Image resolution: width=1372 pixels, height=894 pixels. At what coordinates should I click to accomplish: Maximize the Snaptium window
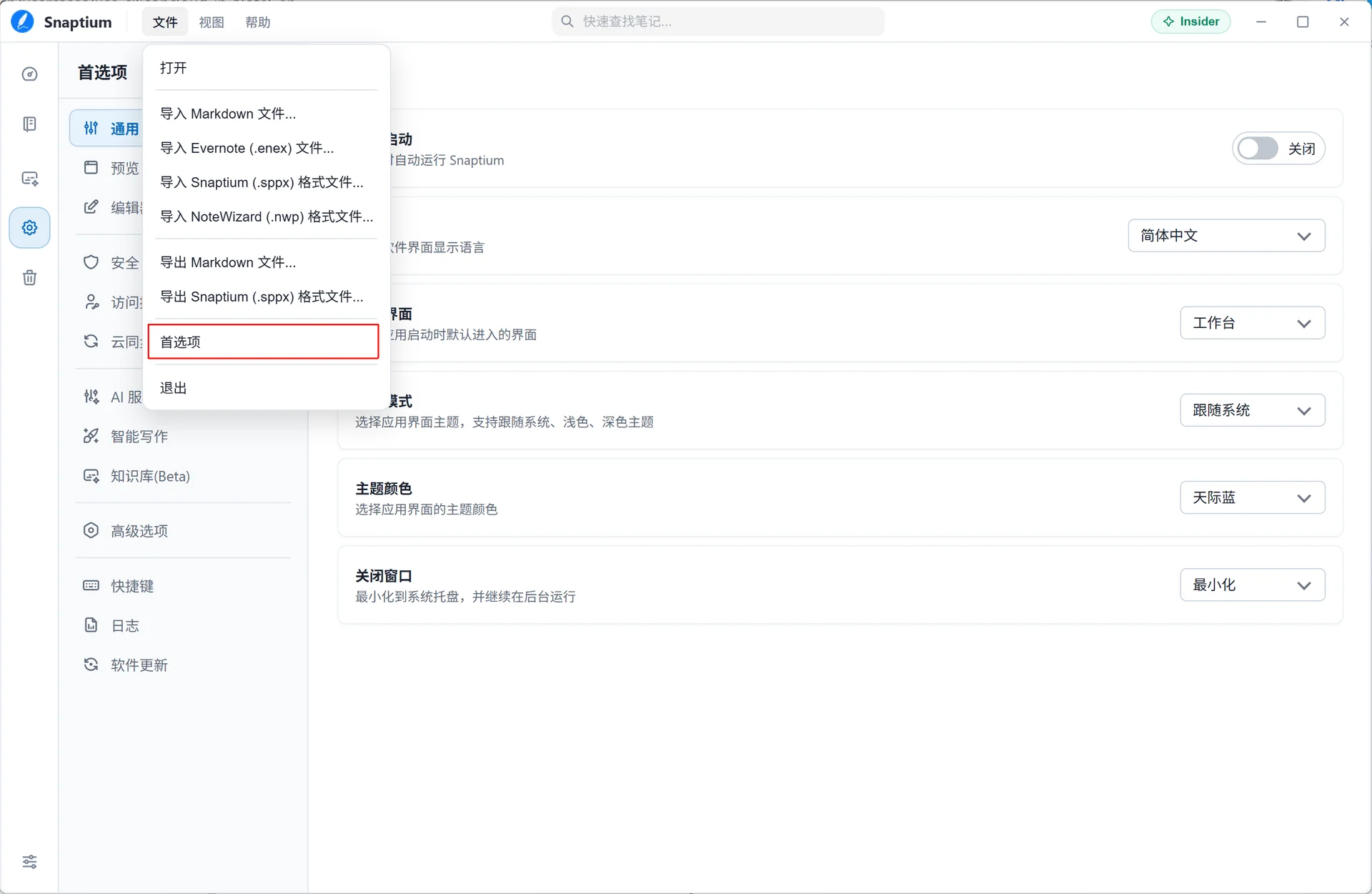click(1303, 22)
